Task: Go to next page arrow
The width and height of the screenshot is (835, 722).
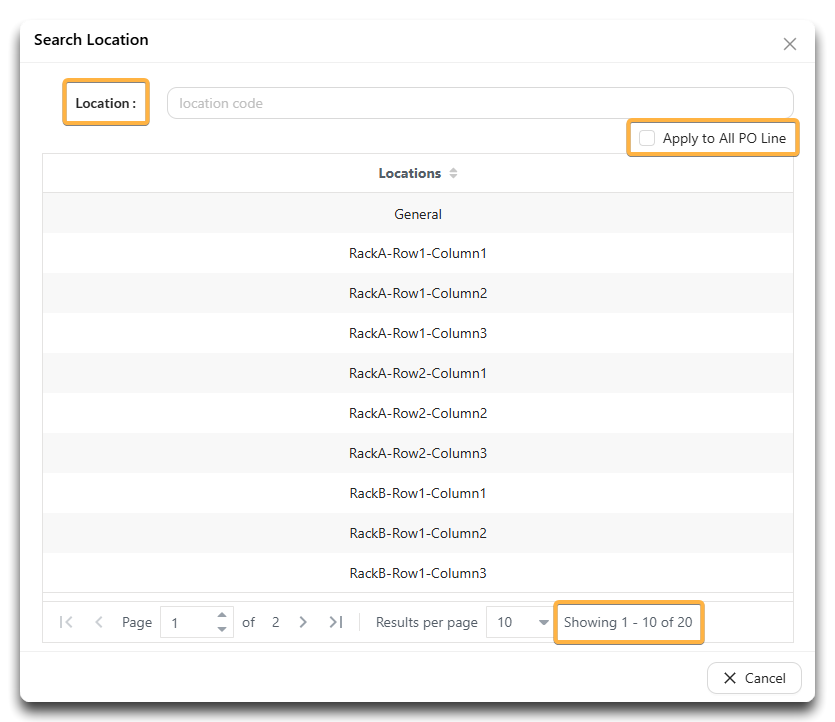Action: coord(303,622)
